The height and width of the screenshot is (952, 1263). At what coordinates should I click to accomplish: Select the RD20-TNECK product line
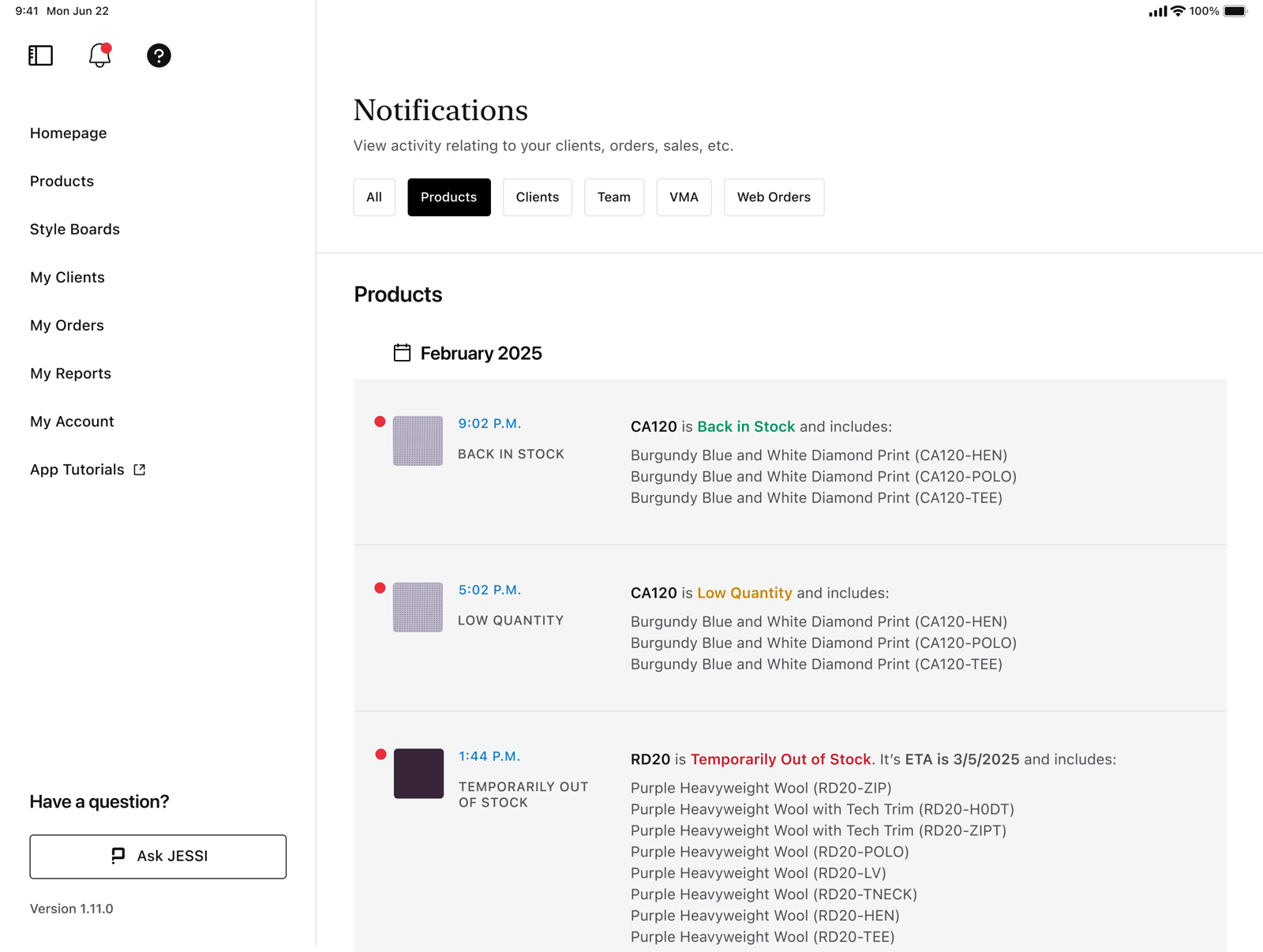click(x=774, y=894)
